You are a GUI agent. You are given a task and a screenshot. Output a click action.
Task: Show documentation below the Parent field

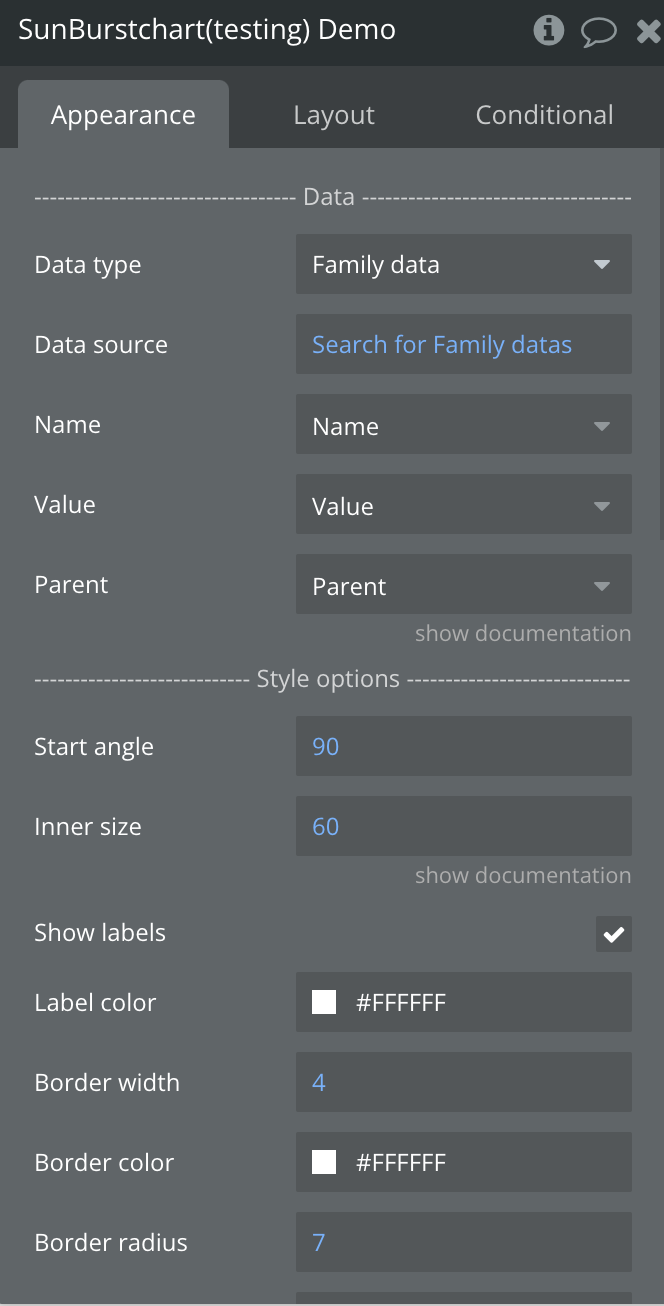point(523,633)
